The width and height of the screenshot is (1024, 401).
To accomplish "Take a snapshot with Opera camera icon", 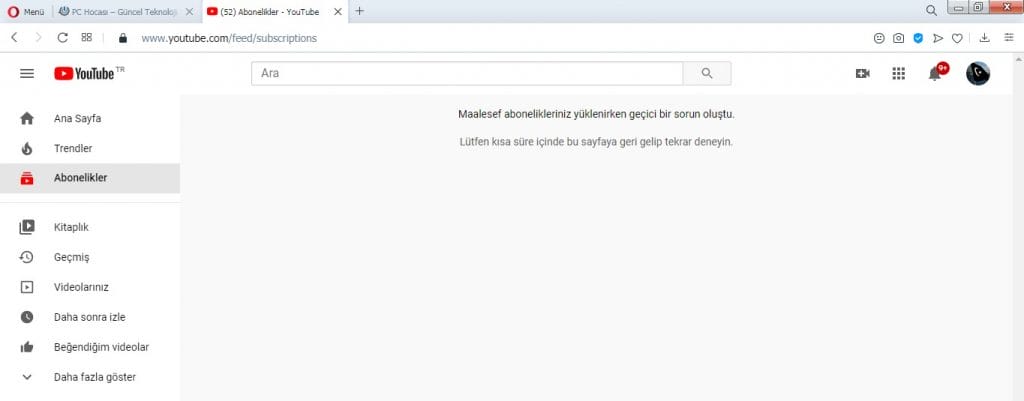I will pos(899,38).
